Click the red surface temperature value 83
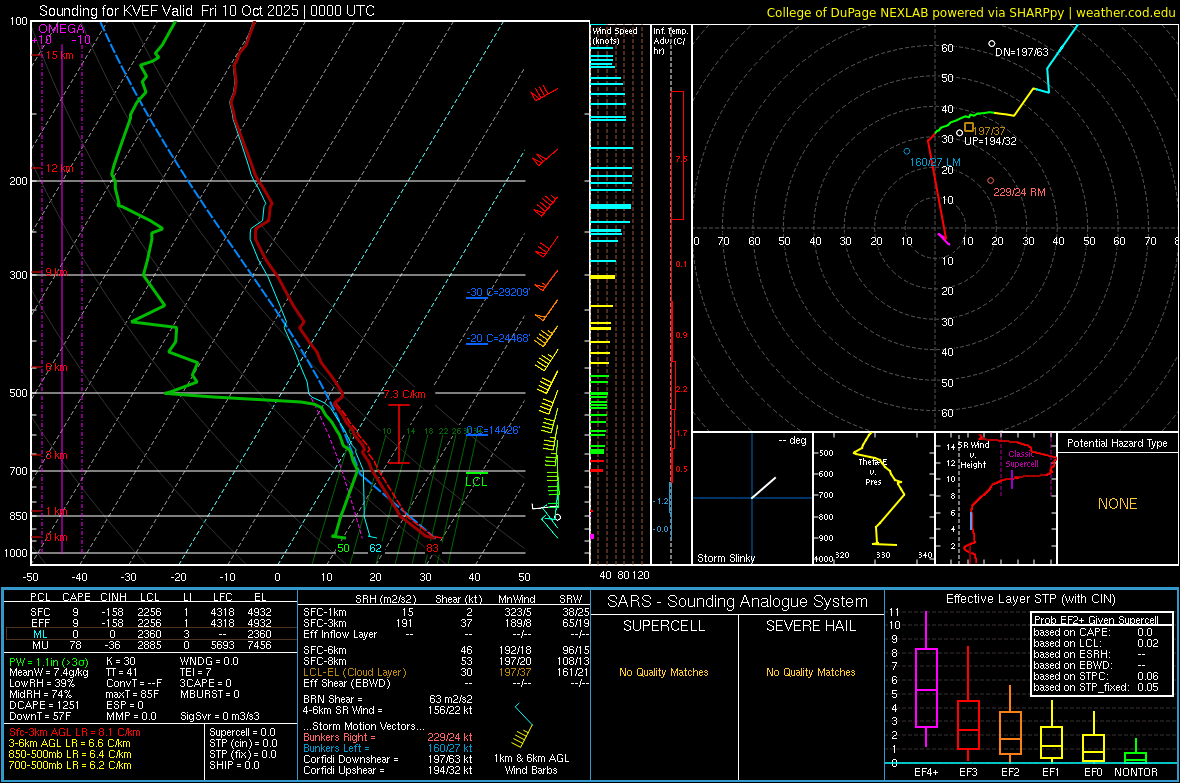Viewport: 1180px width, 783px height. pyautogui.click(x=432, y=548)
